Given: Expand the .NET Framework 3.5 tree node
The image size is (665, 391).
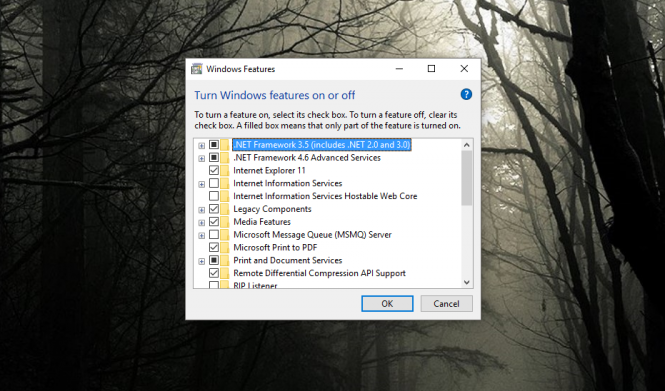Looking at the screenshot, I should click(201, 145).
